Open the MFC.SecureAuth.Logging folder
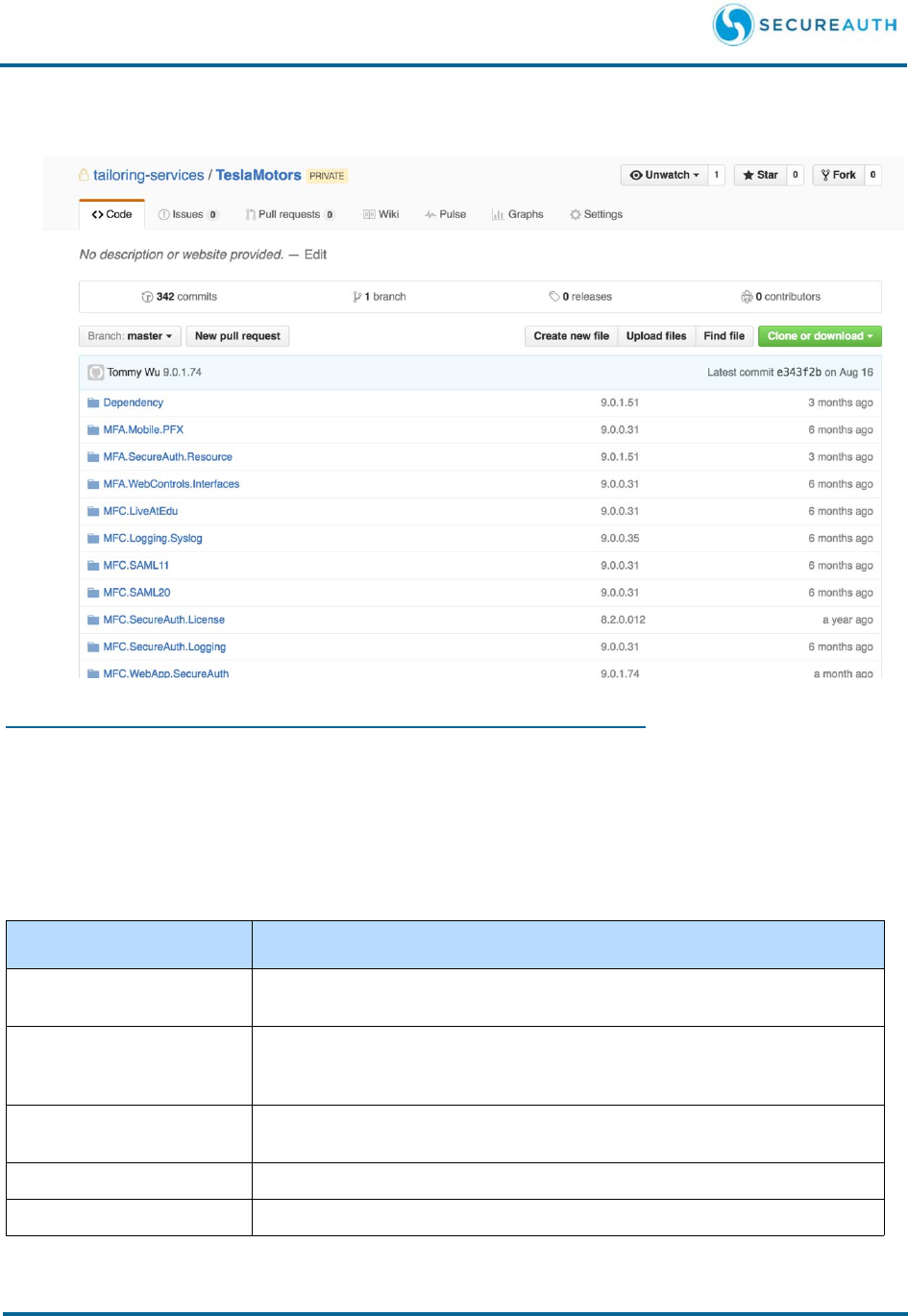The height and width of the screenshot is (1316, 908). (165, 646)
